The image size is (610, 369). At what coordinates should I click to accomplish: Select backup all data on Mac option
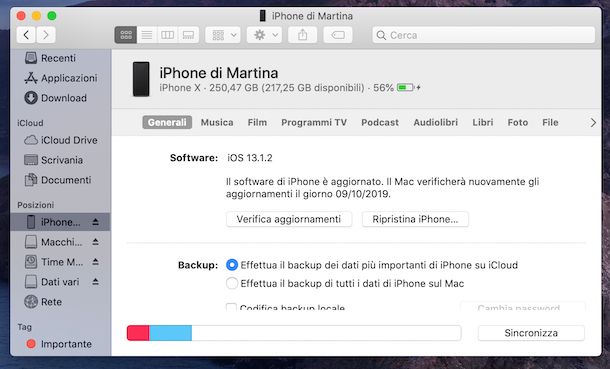[x=232, y=283]
